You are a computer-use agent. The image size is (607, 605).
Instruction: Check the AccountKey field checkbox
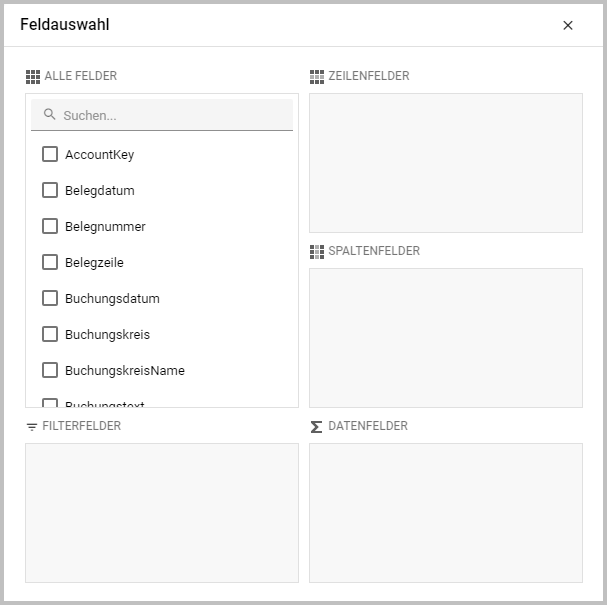coord(50,154)
